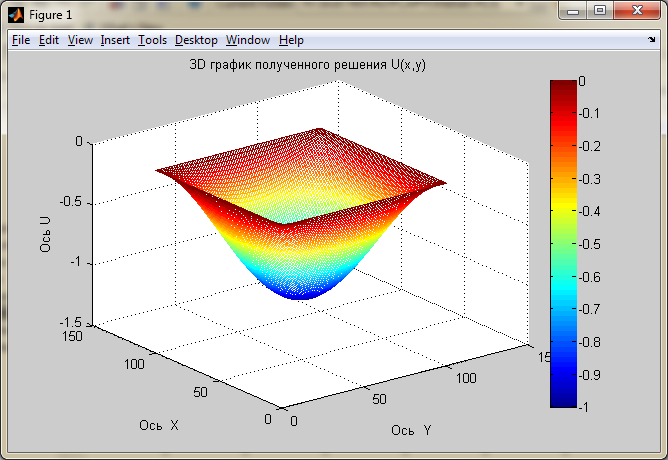
Task: Click the plot title '3D график полученного решения U(x,y)'
Action: coord(307,65)
